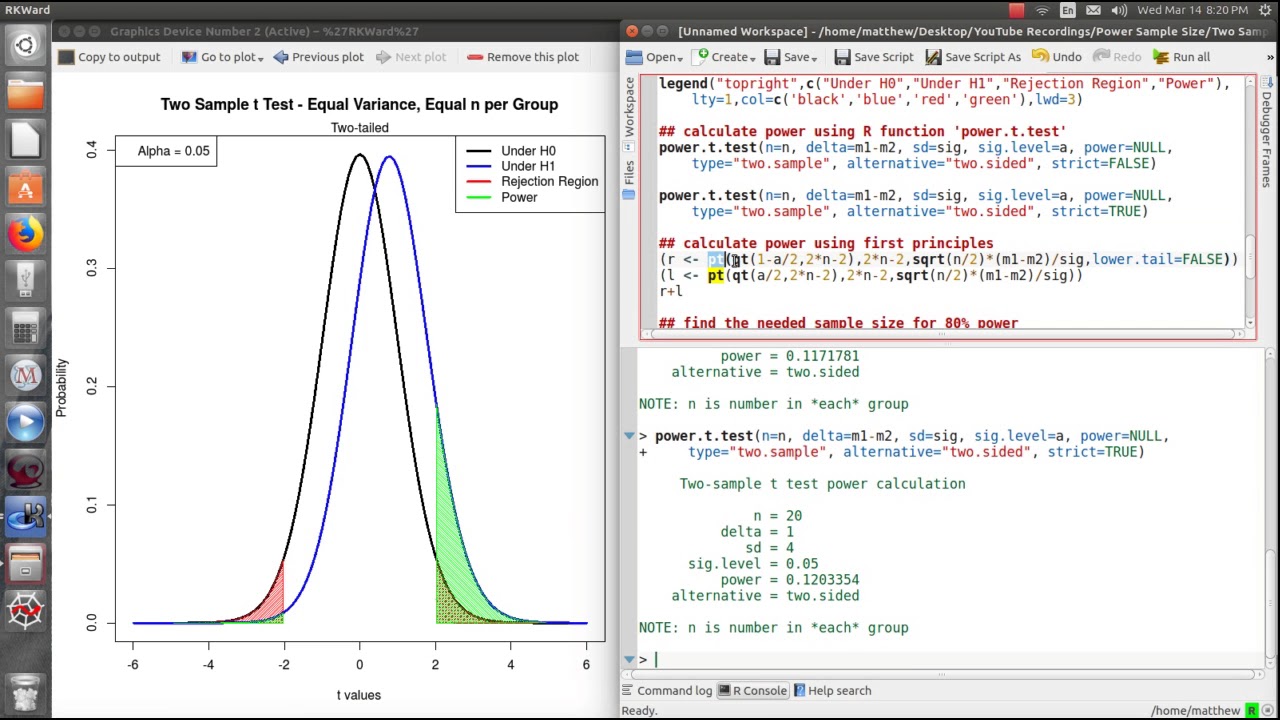Open the USB drive dock icon
The image size is (1280, 720).
click(25, 282)
